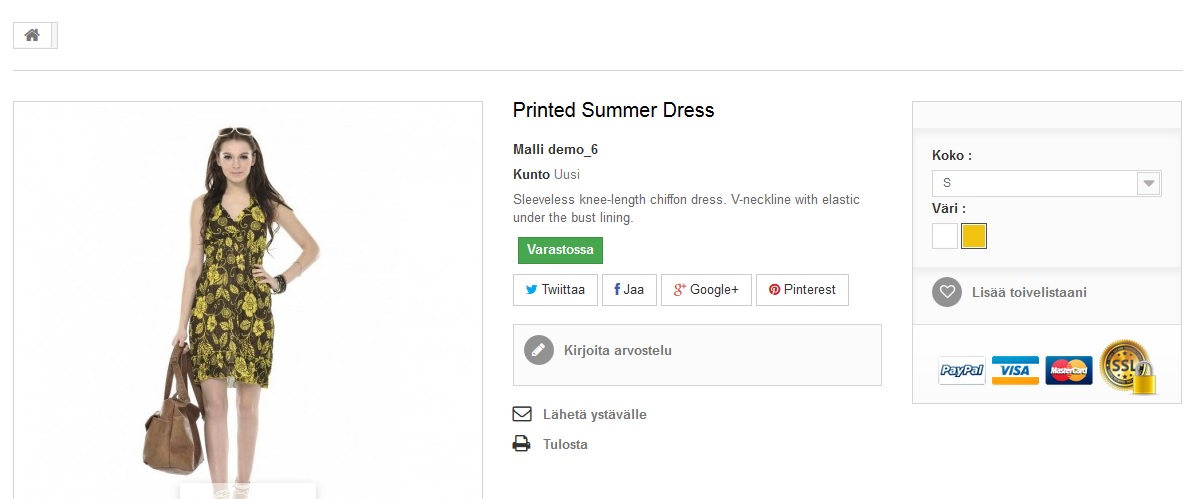The image size is (1200, 499).
Task: Choose the white color swatch
Action: [x=945, y=236]
